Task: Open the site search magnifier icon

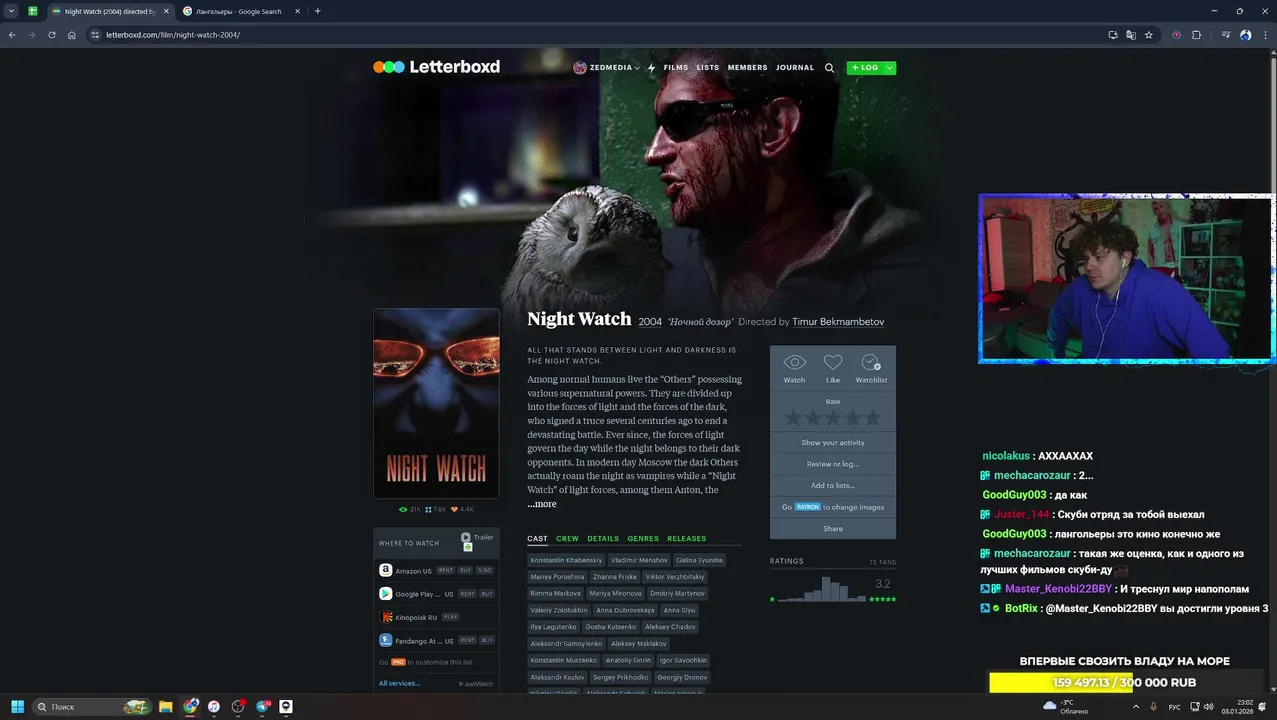Action: coord(829,68)
